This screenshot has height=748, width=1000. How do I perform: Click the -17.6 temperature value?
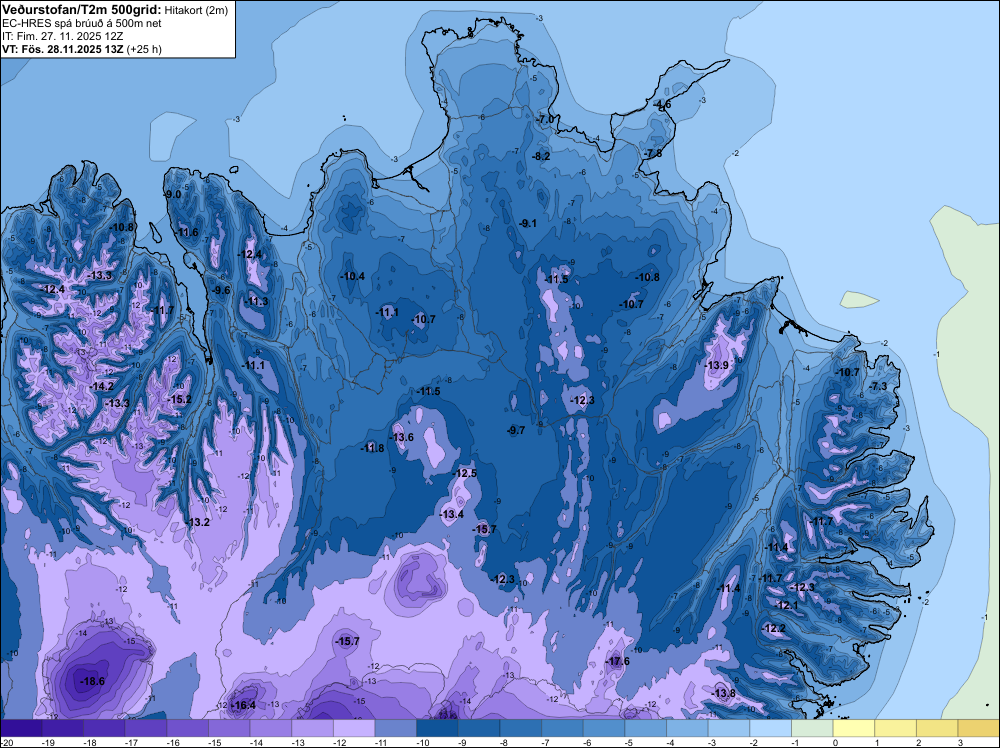click(617, 661)
